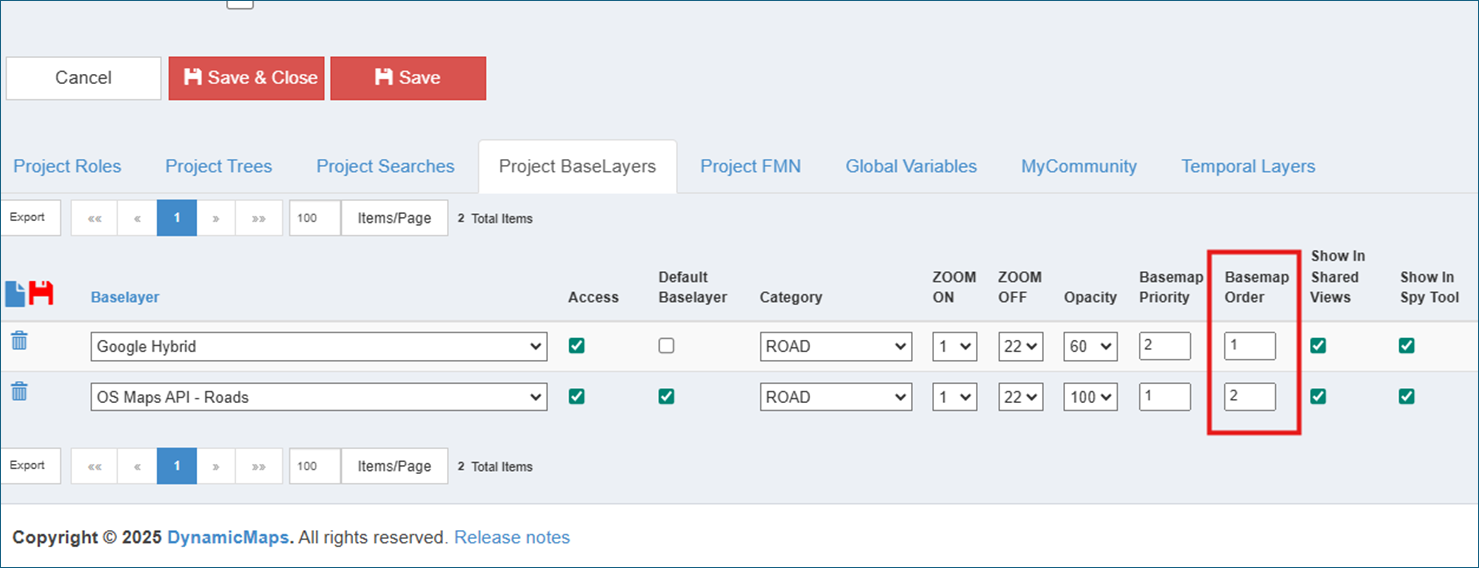Open ZOOM OFF dropdown for Google Hybrid
Viewport: 1479px width, 568px height.
point(1020,347)
